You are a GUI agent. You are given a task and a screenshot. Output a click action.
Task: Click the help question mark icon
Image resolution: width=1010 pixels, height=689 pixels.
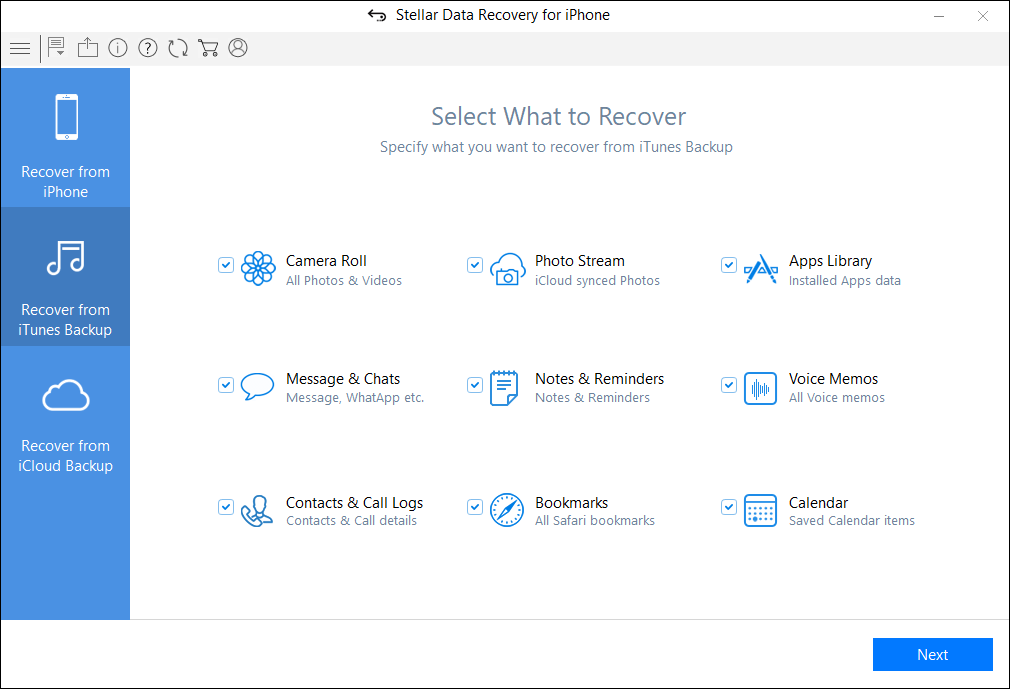tap(148, 48)
